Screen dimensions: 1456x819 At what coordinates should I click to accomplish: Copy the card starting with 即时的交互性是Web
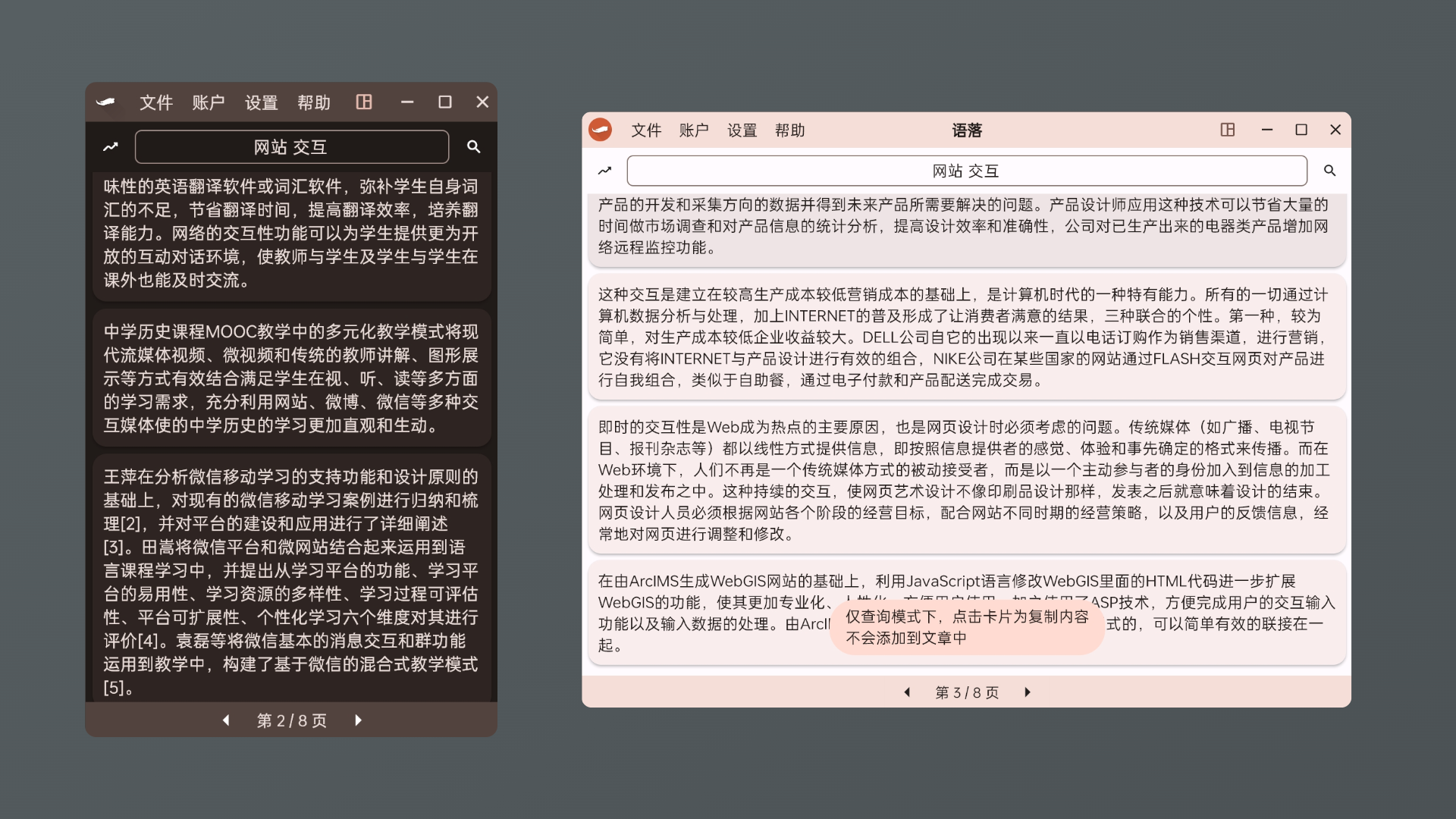pyautogui.click(x=966, y=480)
